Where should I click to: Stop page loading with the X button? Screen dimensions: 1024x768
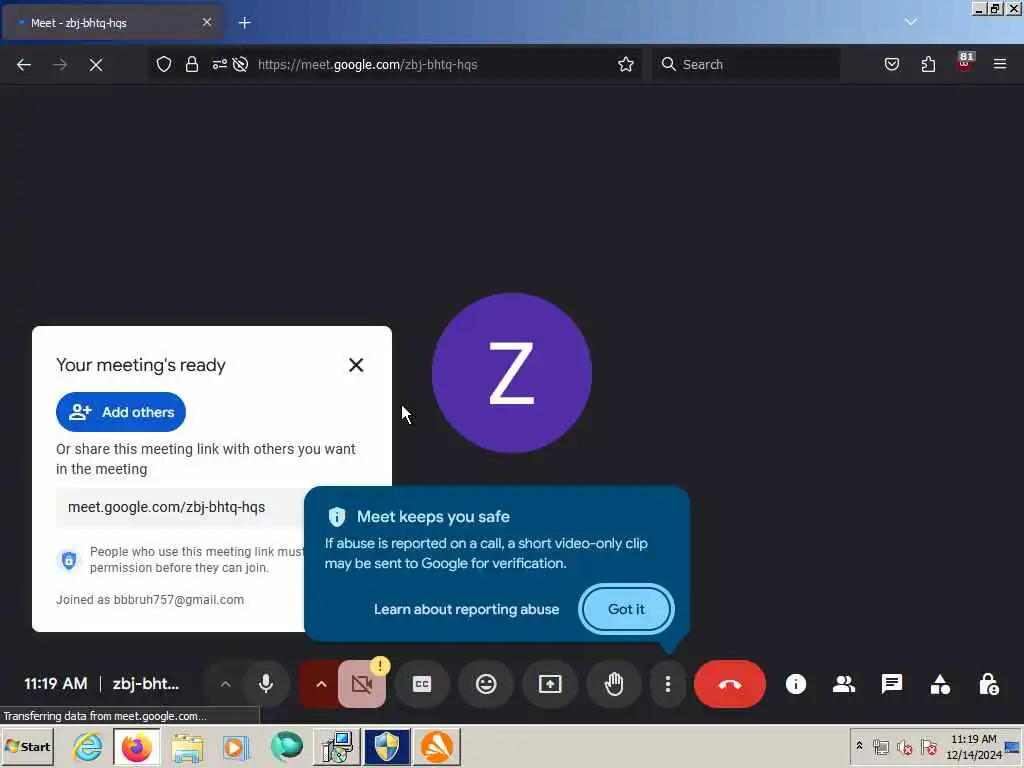pyautogui.click(x=96, y=64)
